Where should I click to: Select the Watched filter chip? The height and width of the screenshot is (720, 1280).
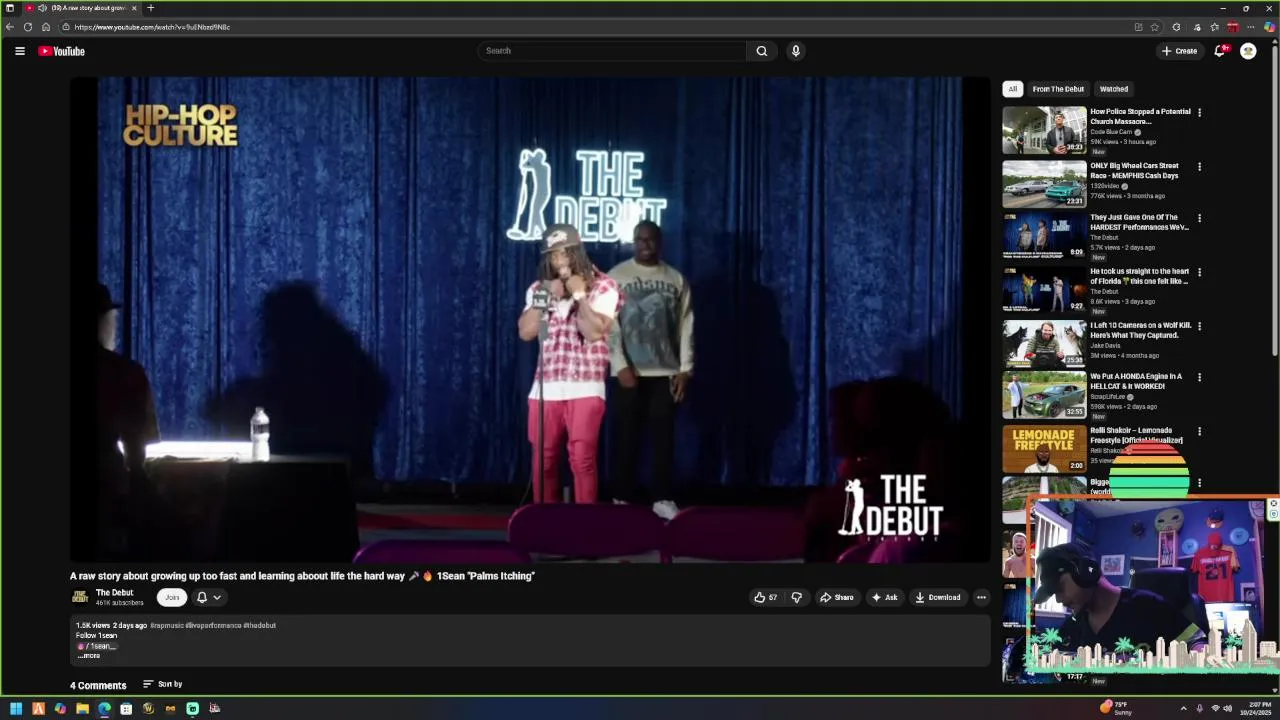[1113, 89]
